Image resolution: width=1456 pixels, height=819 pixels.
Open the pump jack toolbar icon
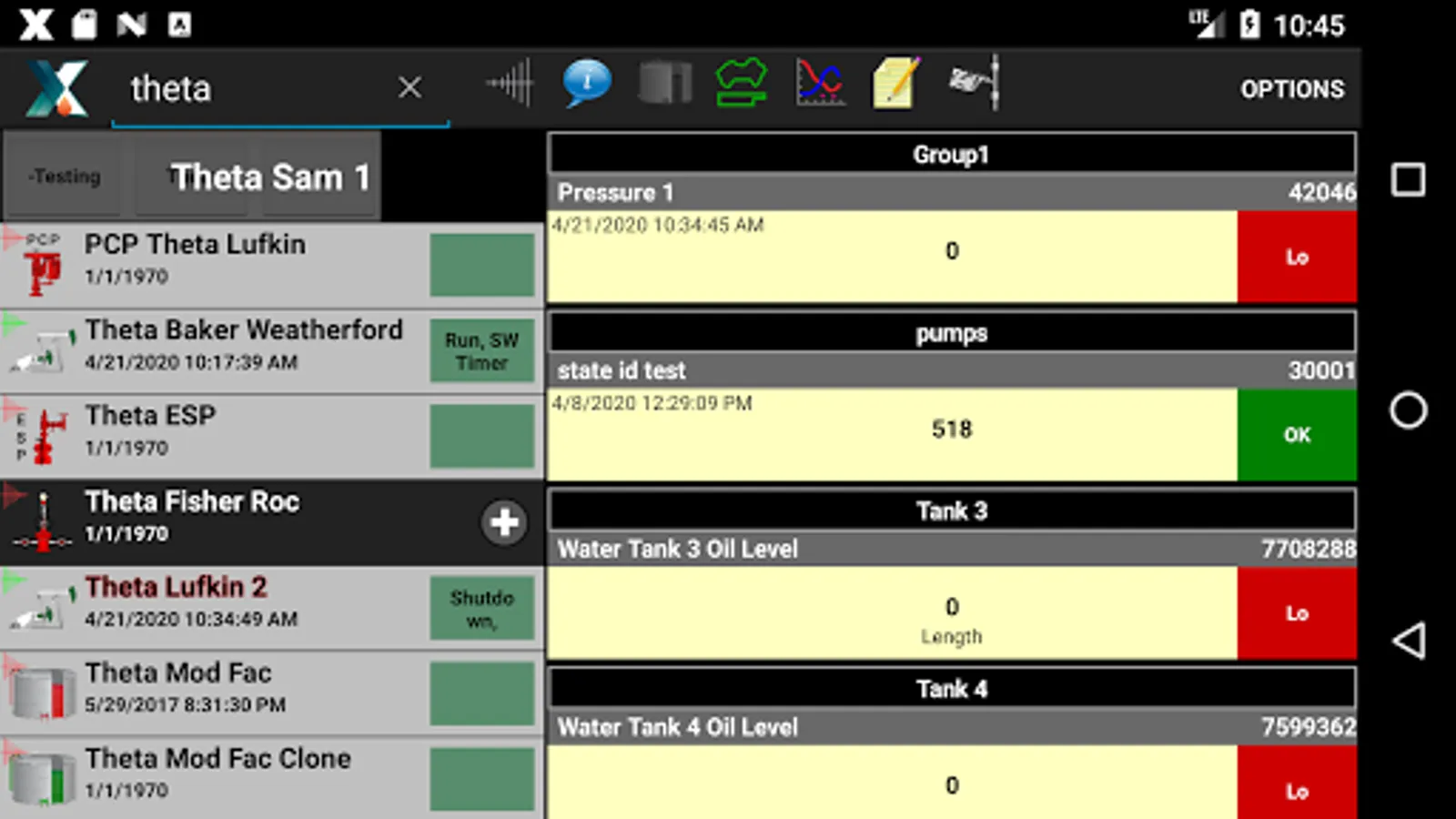[975, 84]
